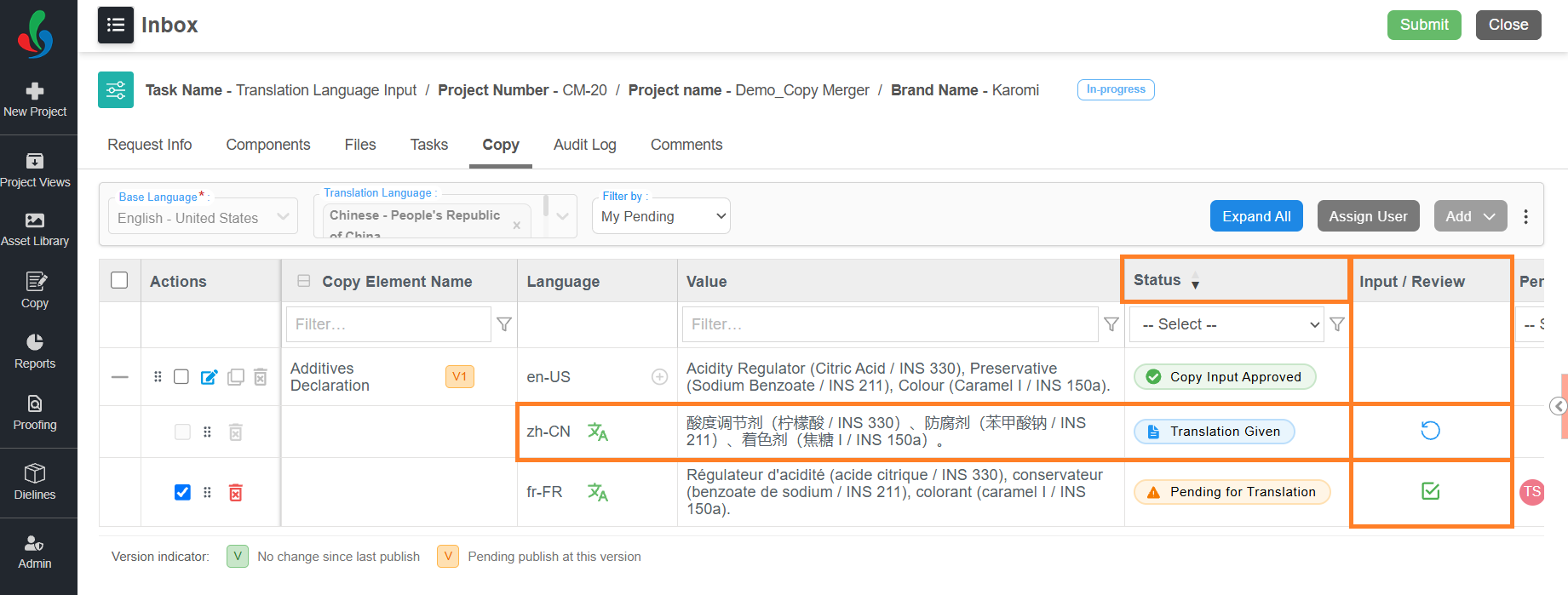Open the Status Select filter dropdown
Image resolution: width=1568 pixels, height=595 pixels.
(x=1226, y=324)
